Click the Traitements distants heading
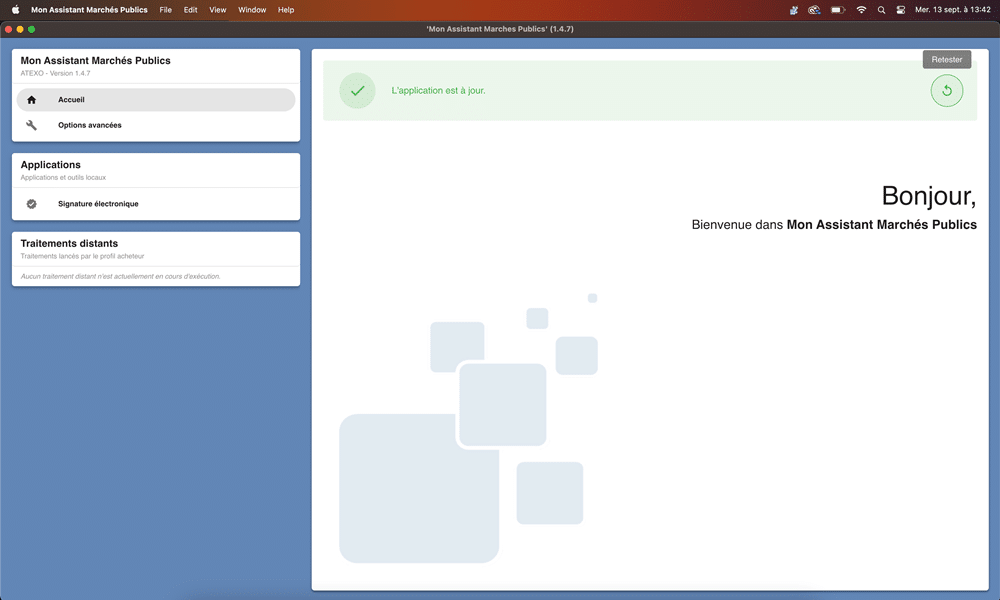Viewport: 1000px width, 600px height. point(69,244)
